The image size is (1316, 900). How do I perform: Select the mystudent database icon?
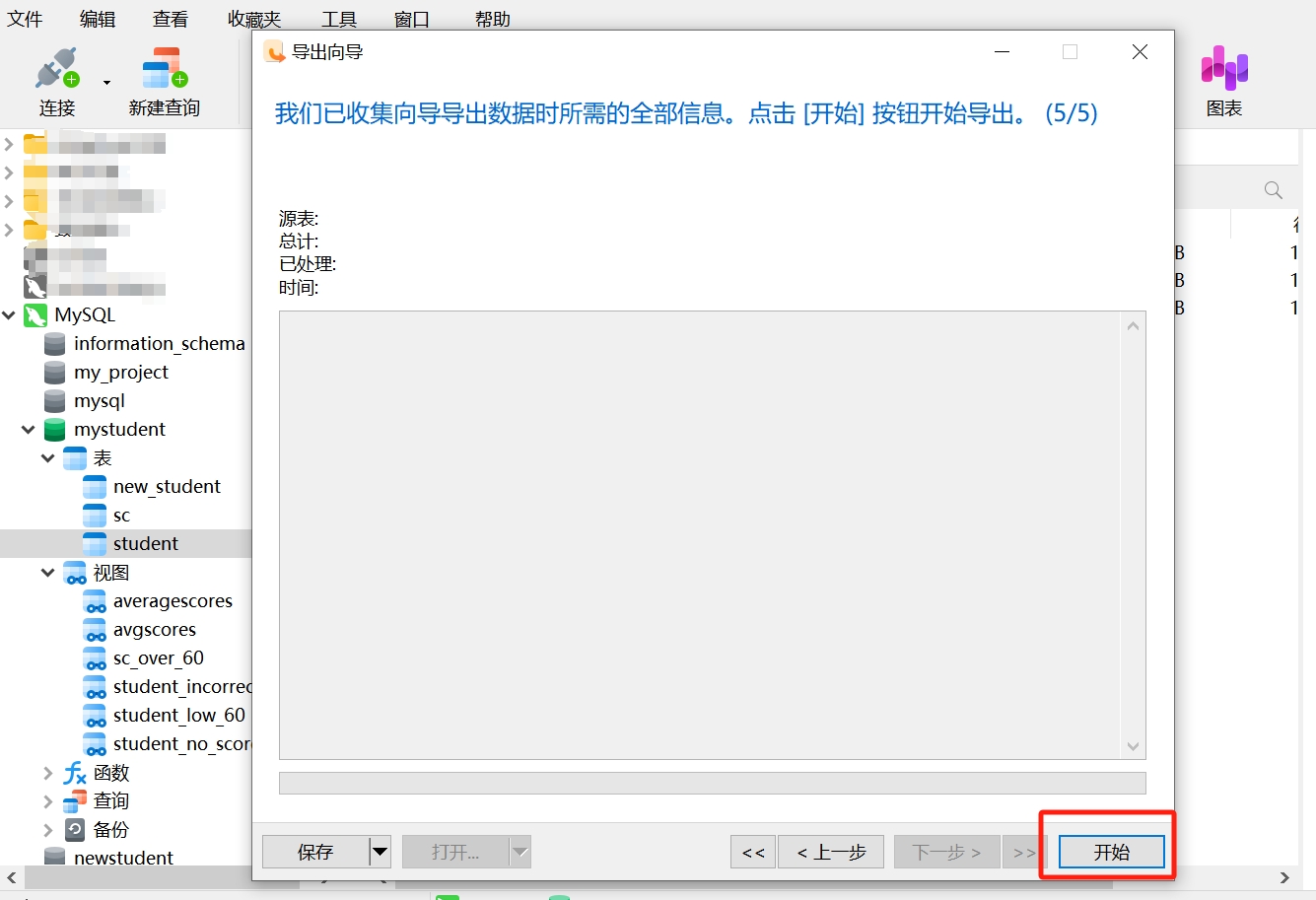(55, 430)
